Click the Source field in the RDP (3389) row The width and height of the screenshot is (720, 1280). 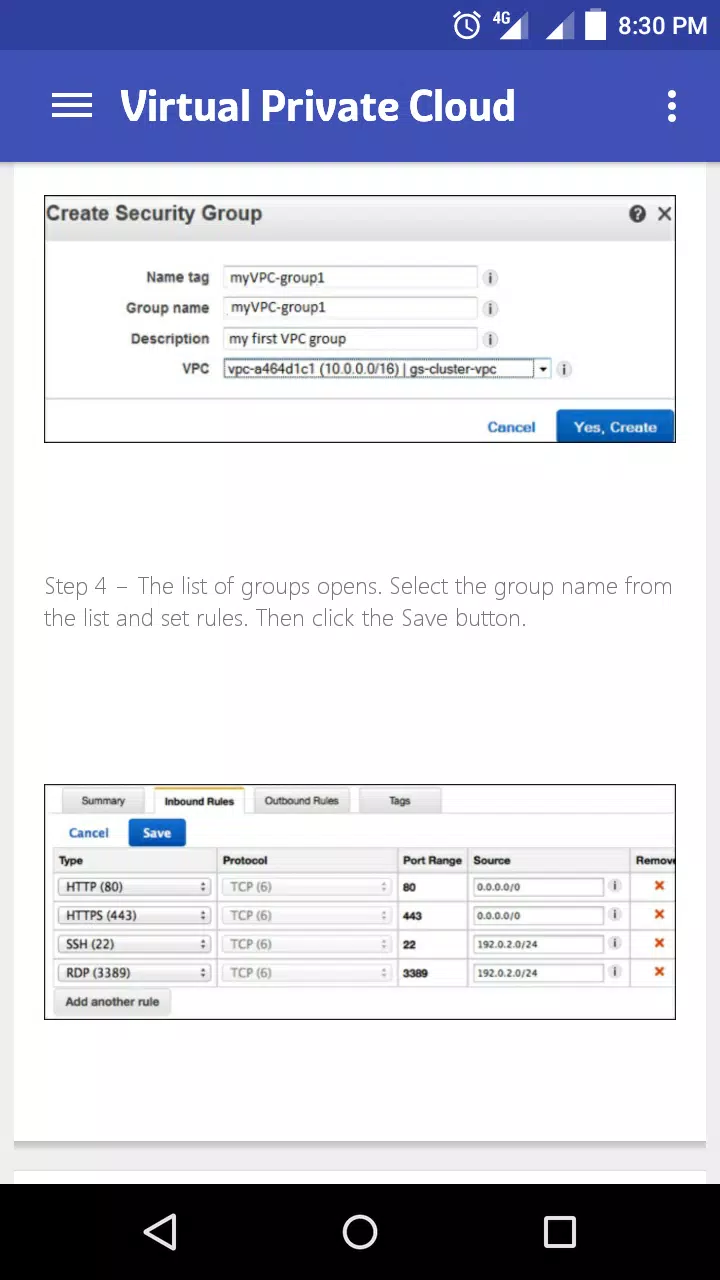tap(538, 973)
